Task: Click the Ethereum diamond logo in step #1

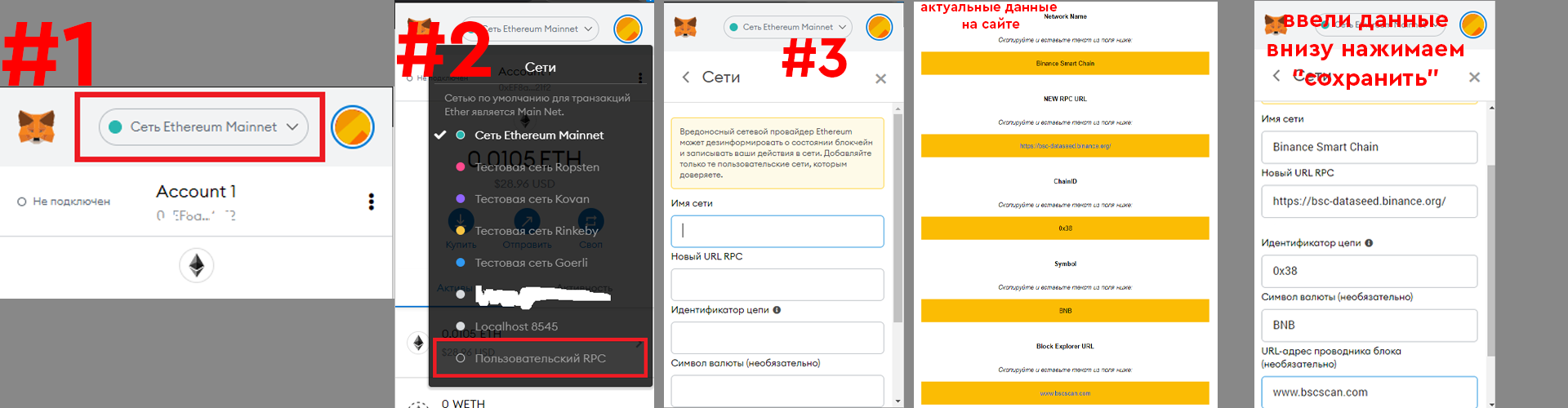Action: 197,265
